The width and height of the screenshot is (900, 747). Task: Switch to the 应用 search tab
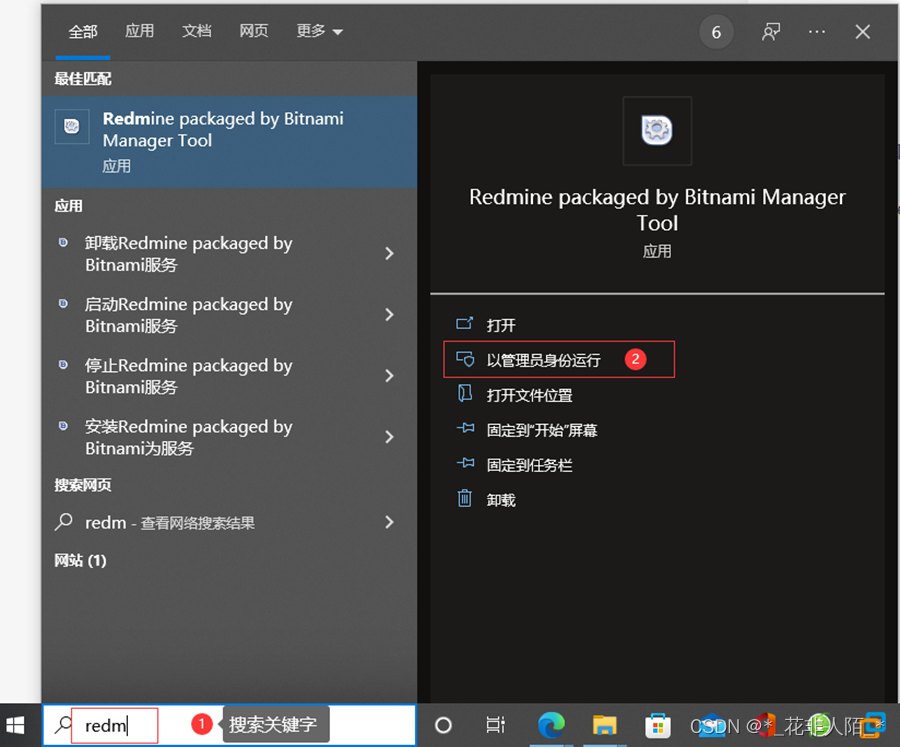click(x=139, y=31)
